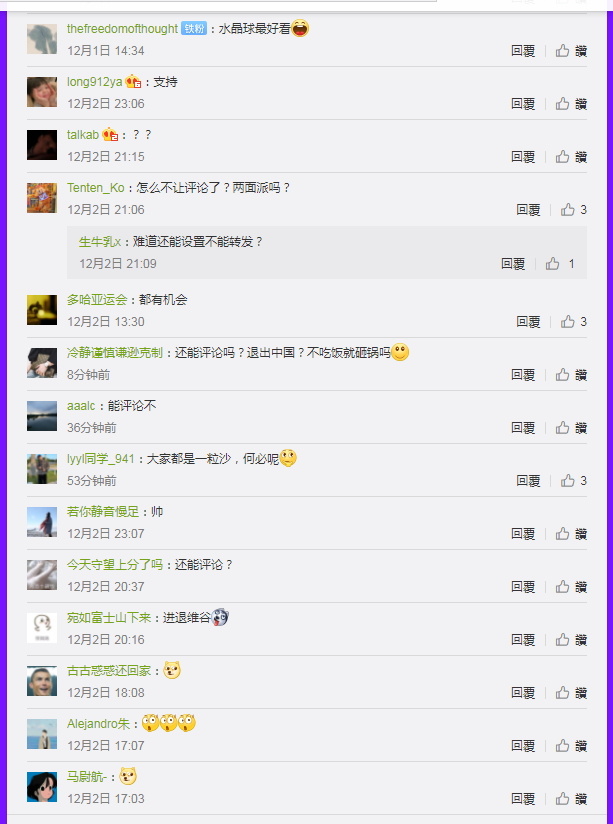Reply to aaalc's comment 能评论不
The width and height of the screenshot is (613, 824).
pyautogui.click(x=523, y=428)
